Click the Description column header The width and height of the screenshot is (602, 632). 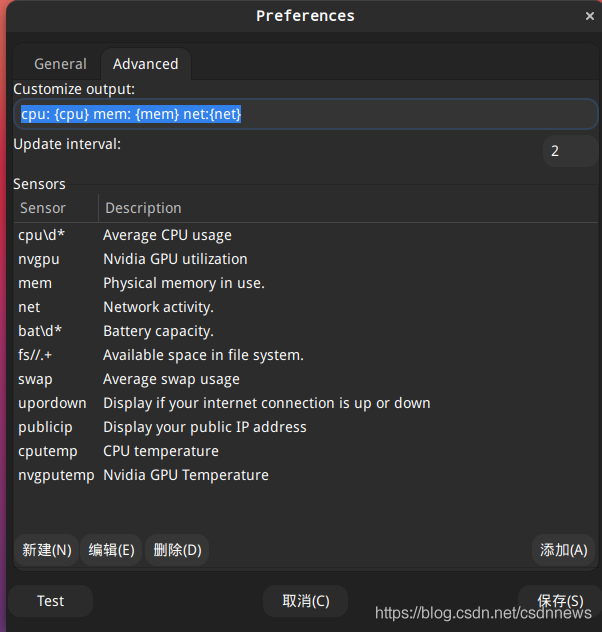143,208
